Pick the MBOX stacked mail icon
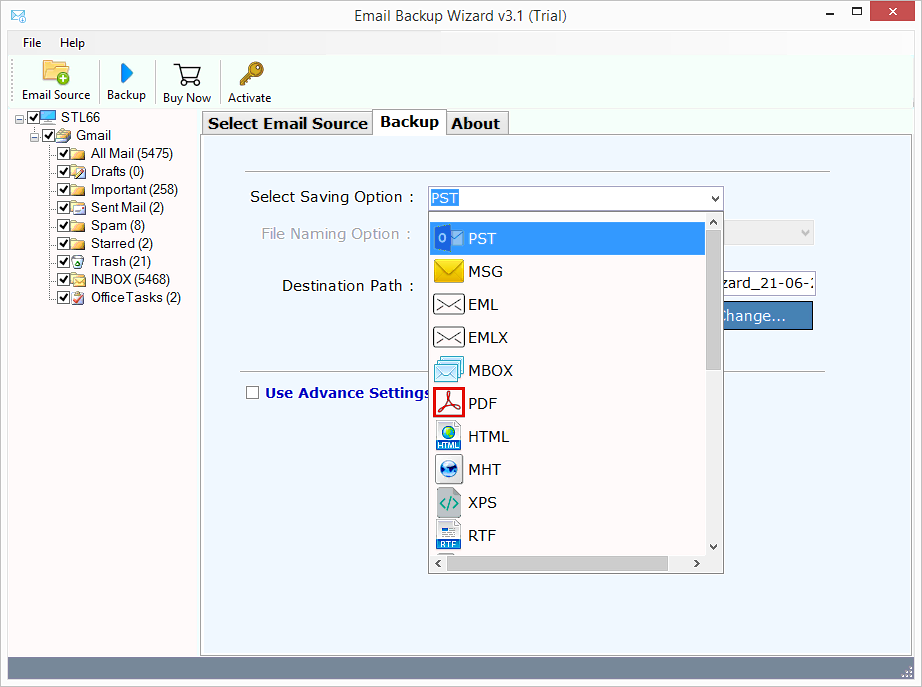922x687 pixels. click(449, 370)
